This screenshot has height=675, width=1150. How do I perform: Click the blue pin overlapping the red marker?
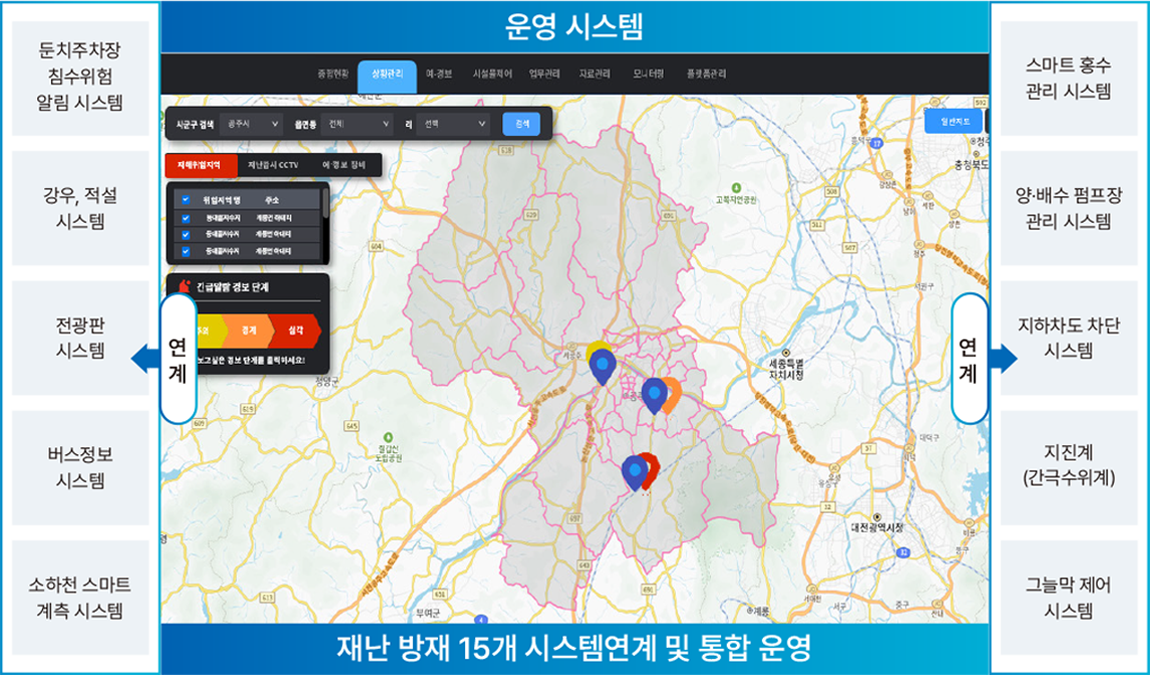[x=634, y=472]
